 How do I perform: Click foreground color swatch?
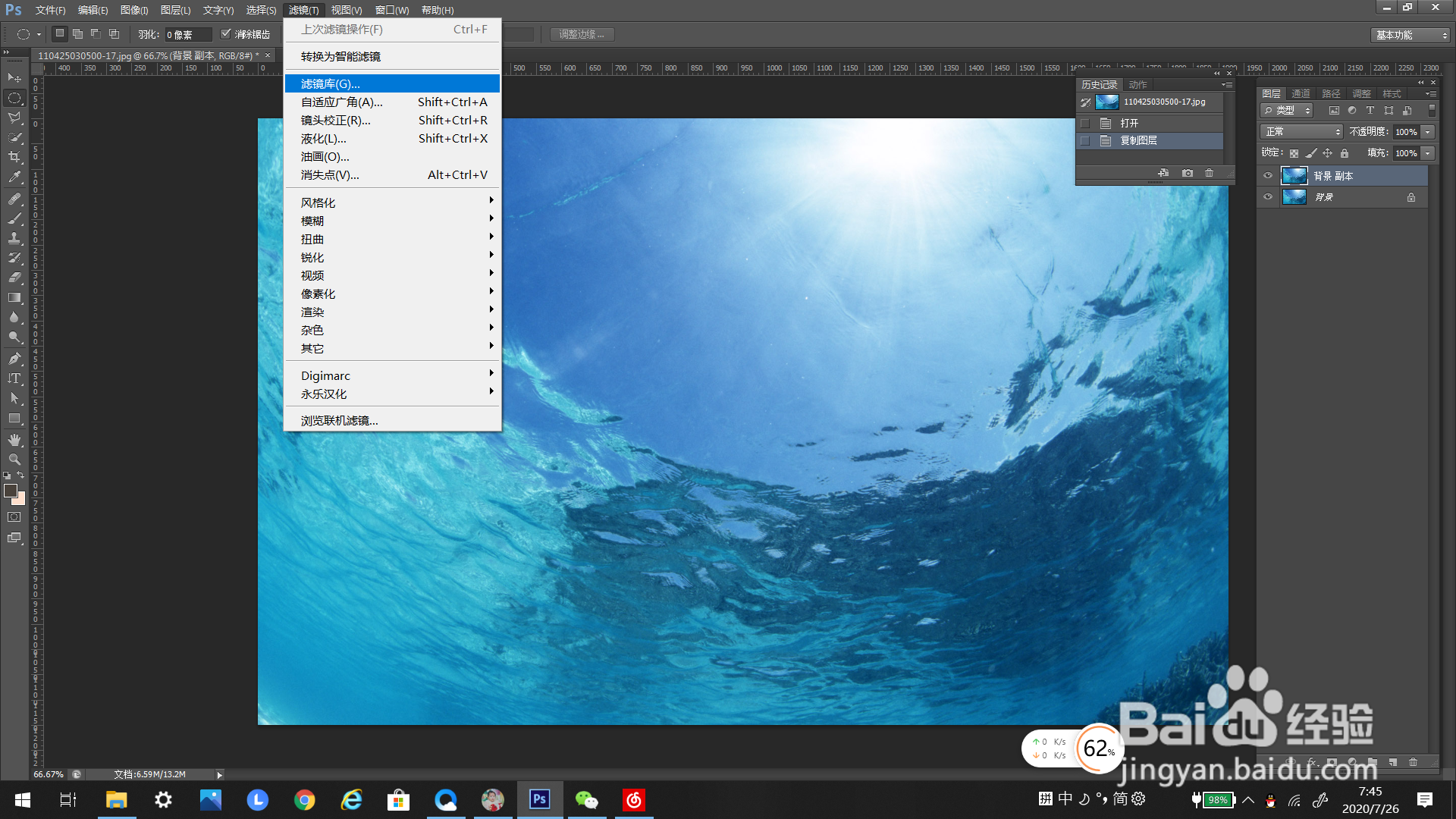click(11, 491)
